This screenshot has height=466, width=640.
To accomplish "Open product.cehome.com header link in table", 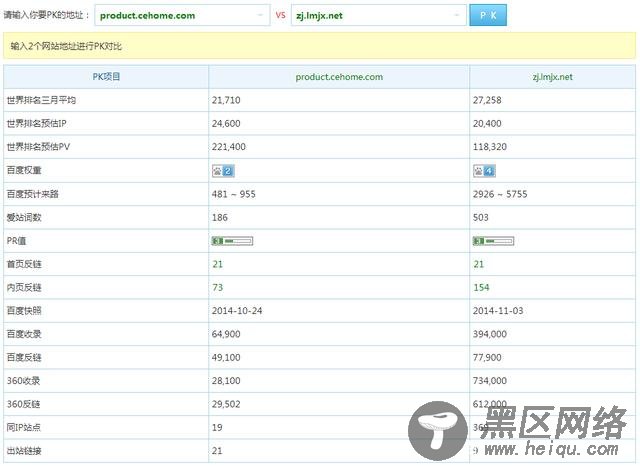I will [x=339, y=77].
